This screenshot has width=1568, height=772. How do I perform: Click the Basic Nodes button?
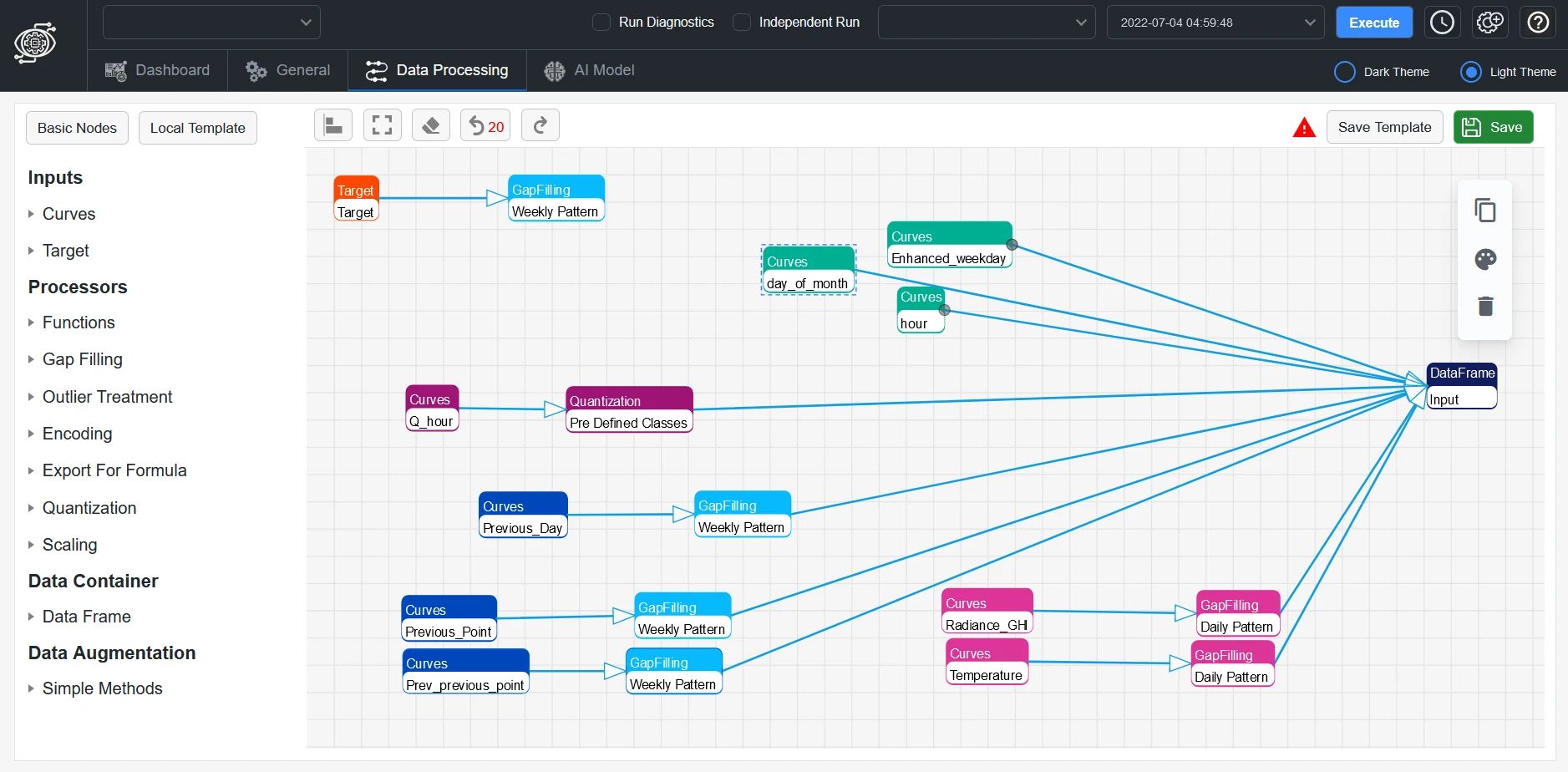(77, 128)
